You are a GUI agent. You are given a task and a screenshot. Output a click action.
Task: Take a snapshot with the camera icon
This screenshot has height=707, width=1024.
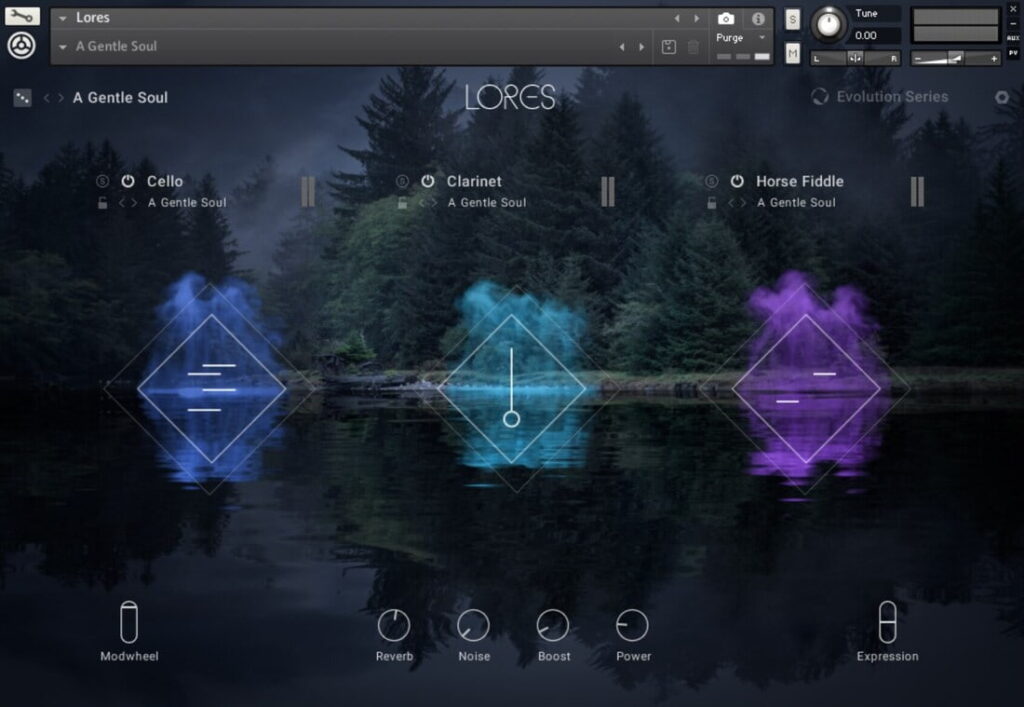coord(726,18)
